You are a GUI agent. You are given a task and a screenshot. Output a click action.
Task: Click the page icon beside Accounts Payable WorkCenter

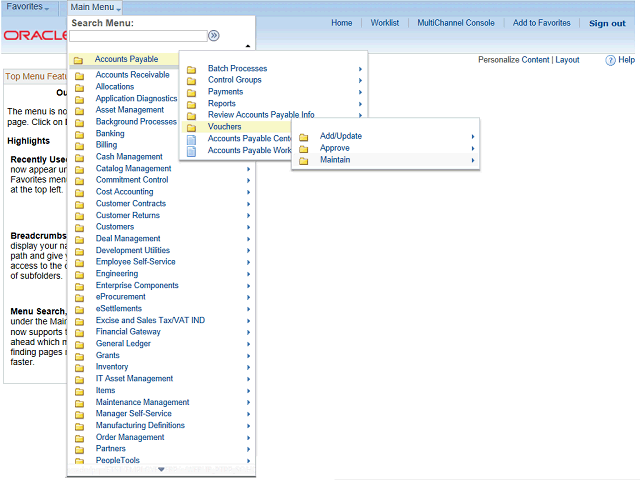(x=191, y=151)
